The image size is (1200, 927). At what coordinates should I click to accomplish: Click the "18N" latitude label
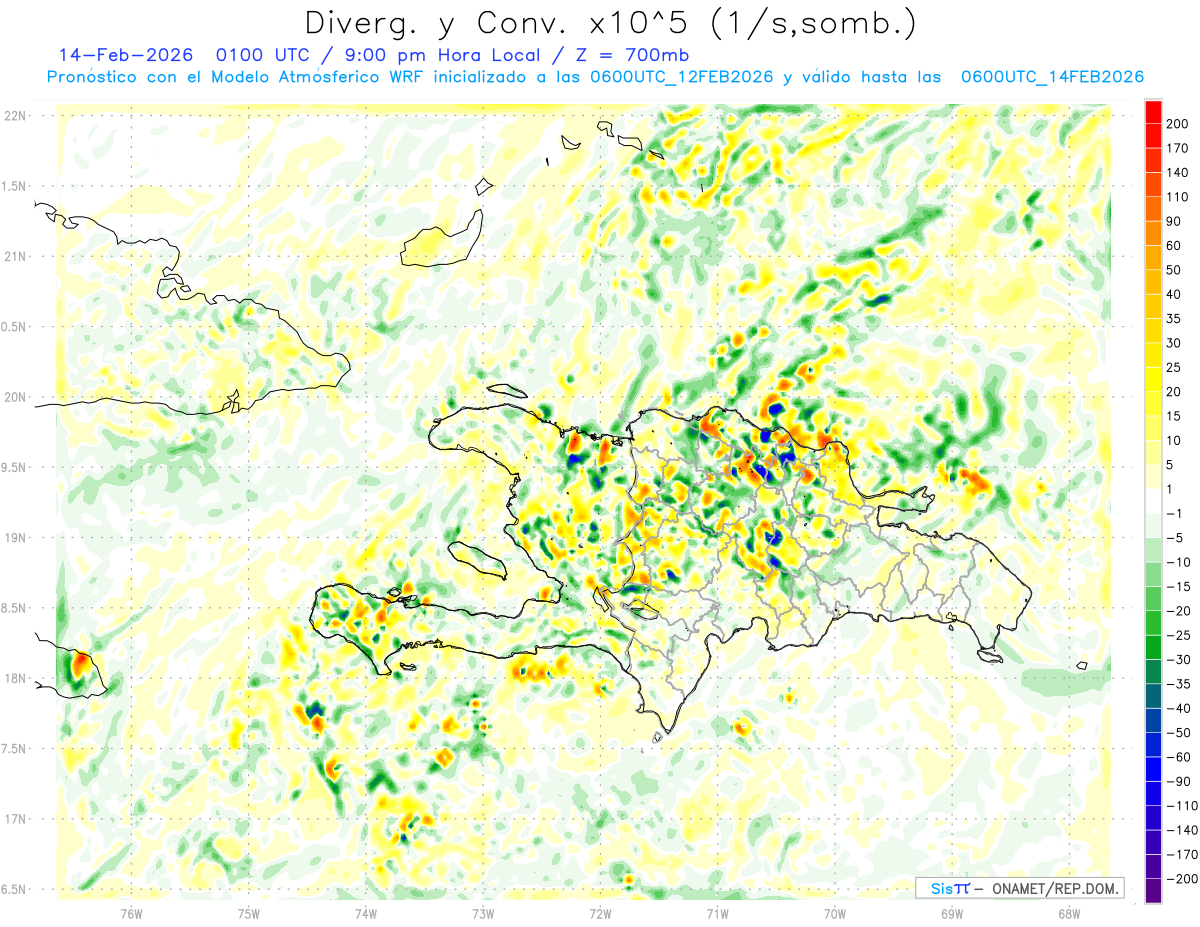[x=15, y=679]
